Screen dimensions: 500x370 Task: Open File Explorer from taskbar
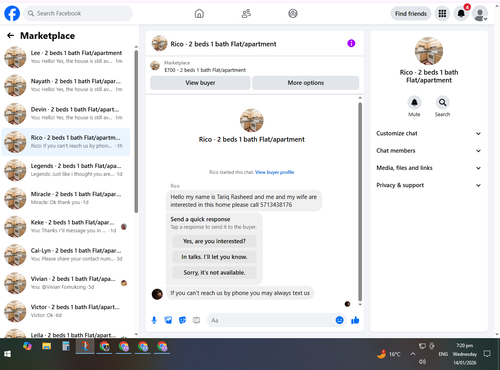[x=46, y=347]
